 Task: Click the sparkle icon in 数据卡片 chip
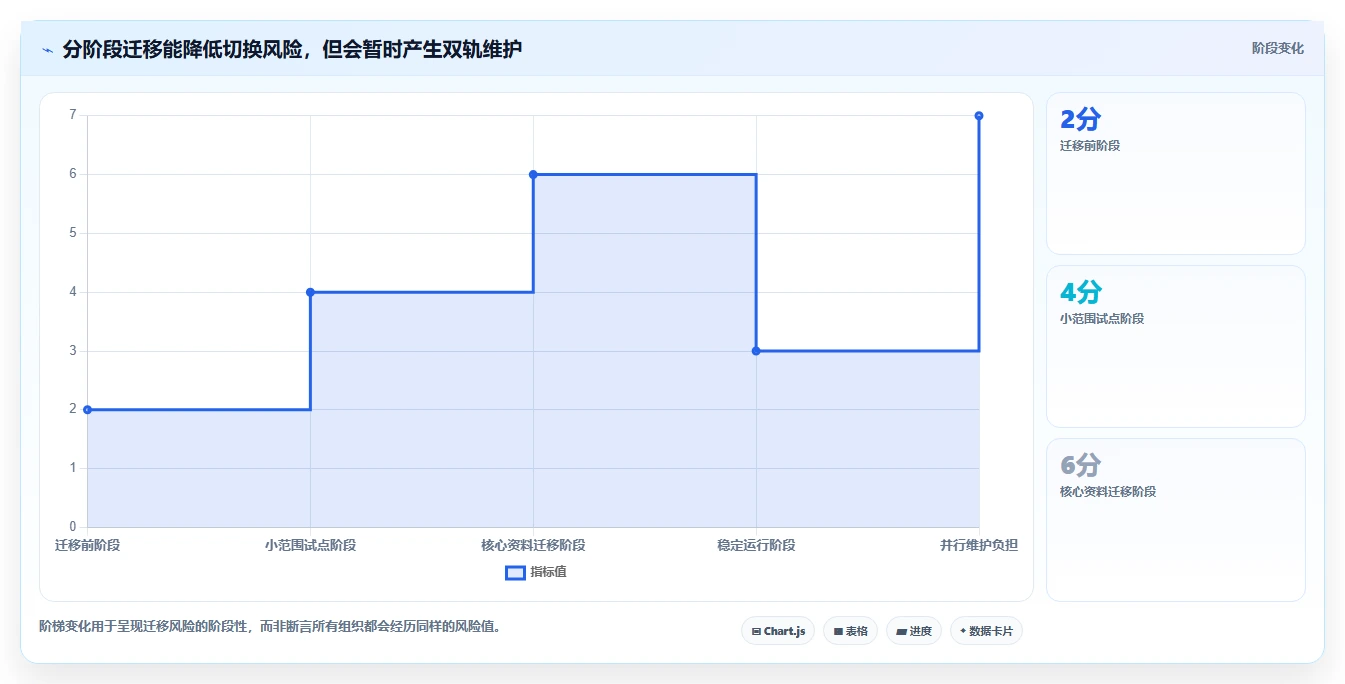[x=963, y=631]
